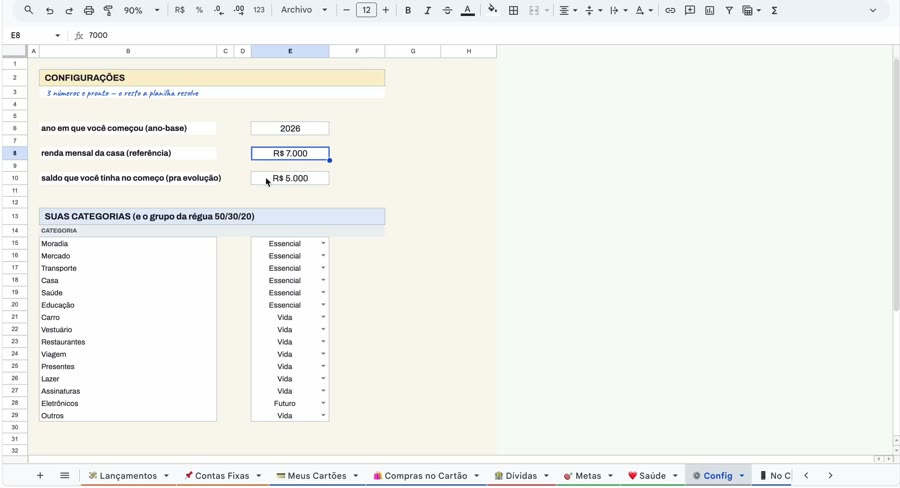The image size is (900, 488).
Task: Decrease font size with minus button
Action: point(346,10)
